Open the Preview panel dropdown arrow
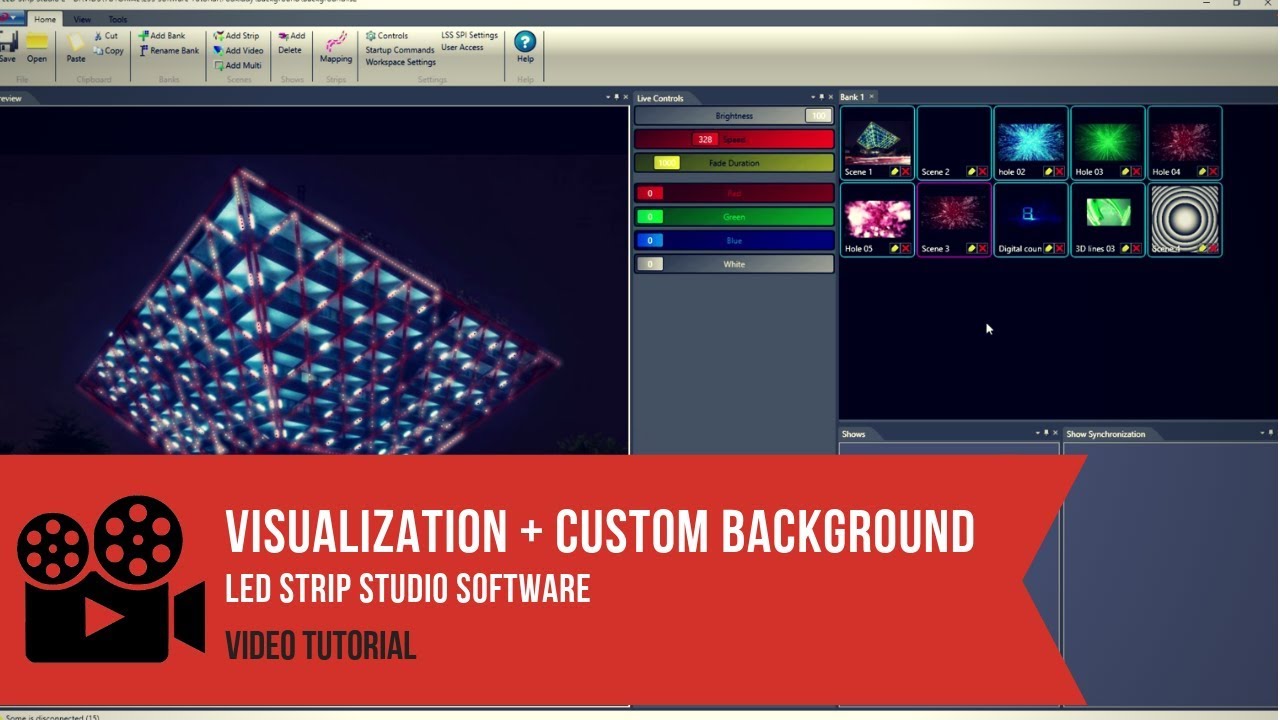Viewport: 1280px width, 720px height. (x=608, y=97)
